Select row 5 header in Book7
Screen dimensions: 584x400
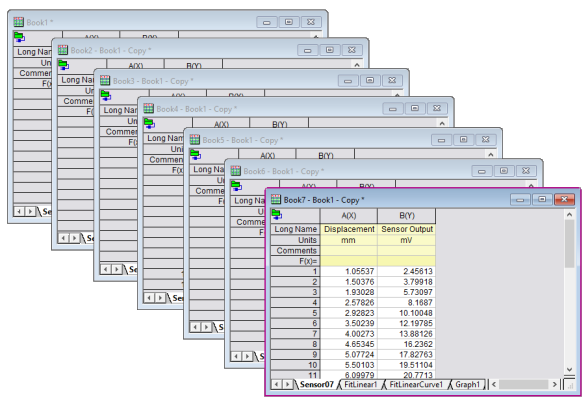pyautogui.click(x=295, y=313)
